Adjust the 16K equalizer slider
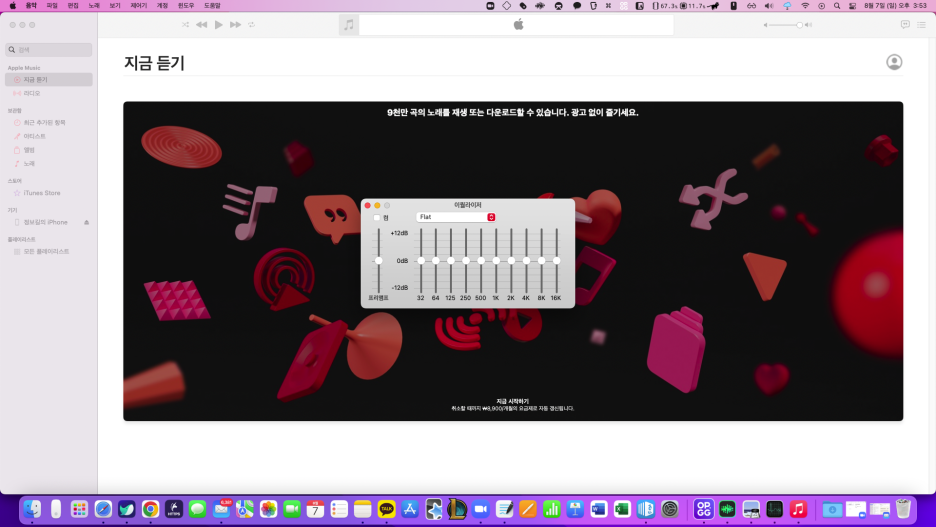This screenshot has width=936, height=527. (x=556, y=261)
